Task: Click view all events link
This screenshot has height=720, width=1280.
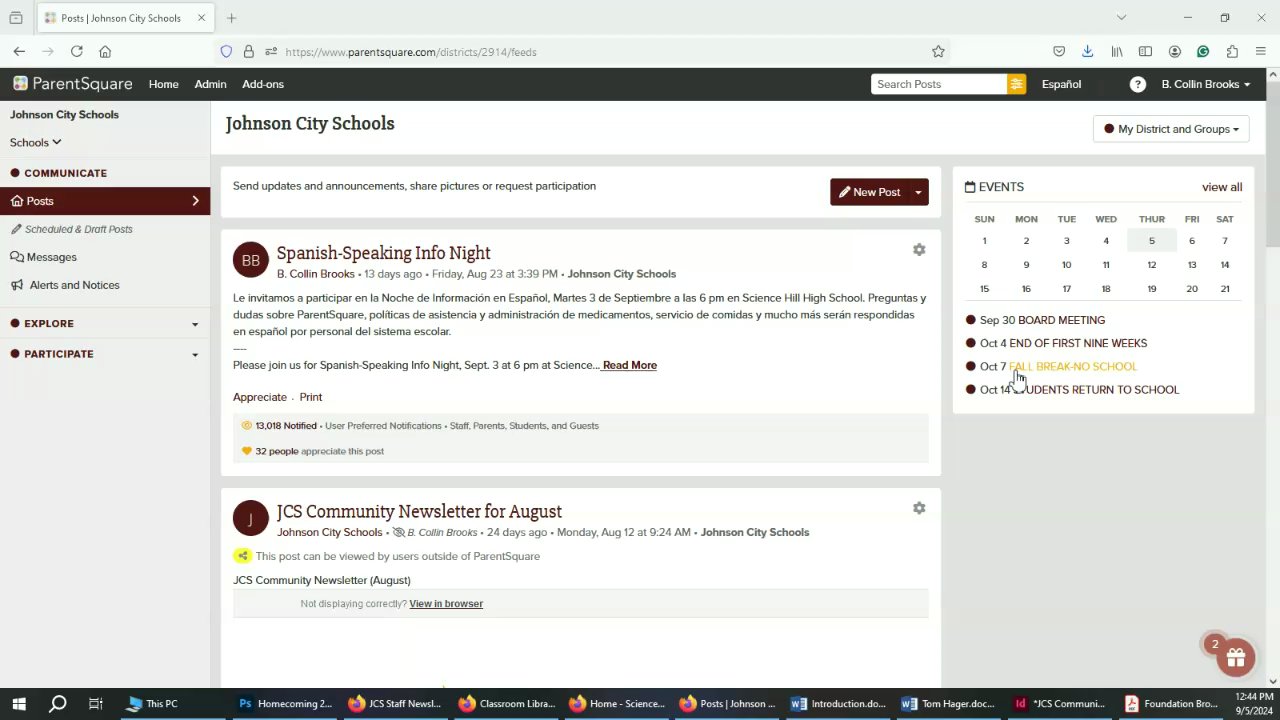Action: pyautogui.click(x=1222, y=187)
